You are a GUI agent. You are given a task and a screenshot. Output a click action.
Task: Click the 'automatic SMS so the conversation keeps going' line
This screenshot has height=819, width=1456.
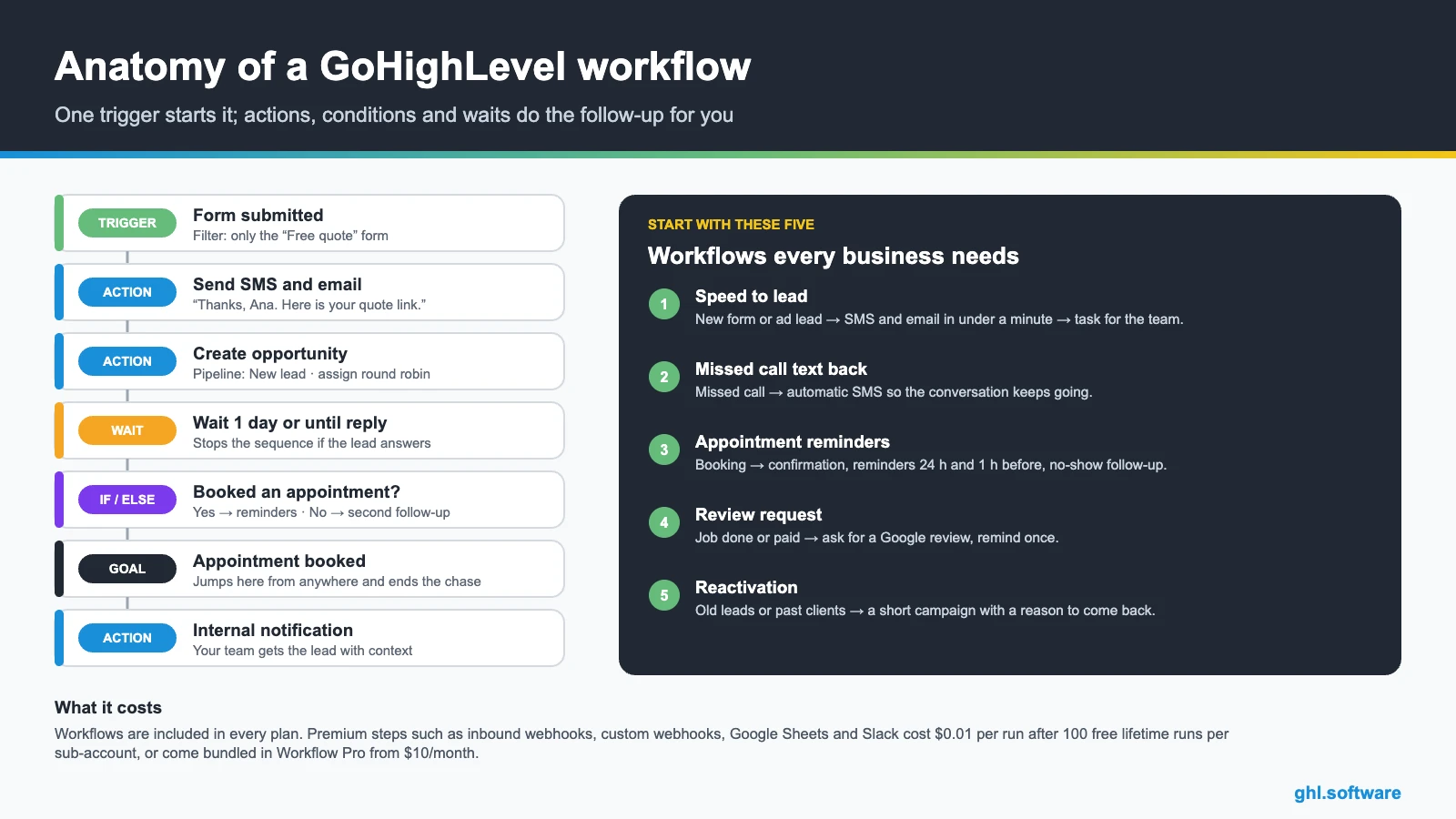[x=894, y=392]
